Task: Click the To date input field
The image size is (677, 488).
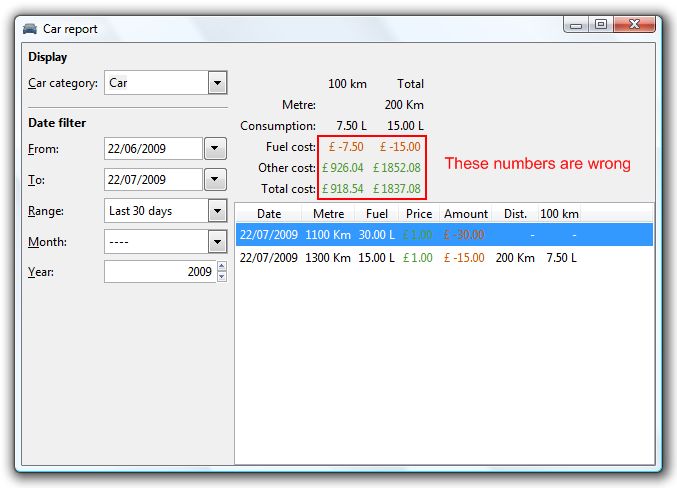Action: pos(152,180)
